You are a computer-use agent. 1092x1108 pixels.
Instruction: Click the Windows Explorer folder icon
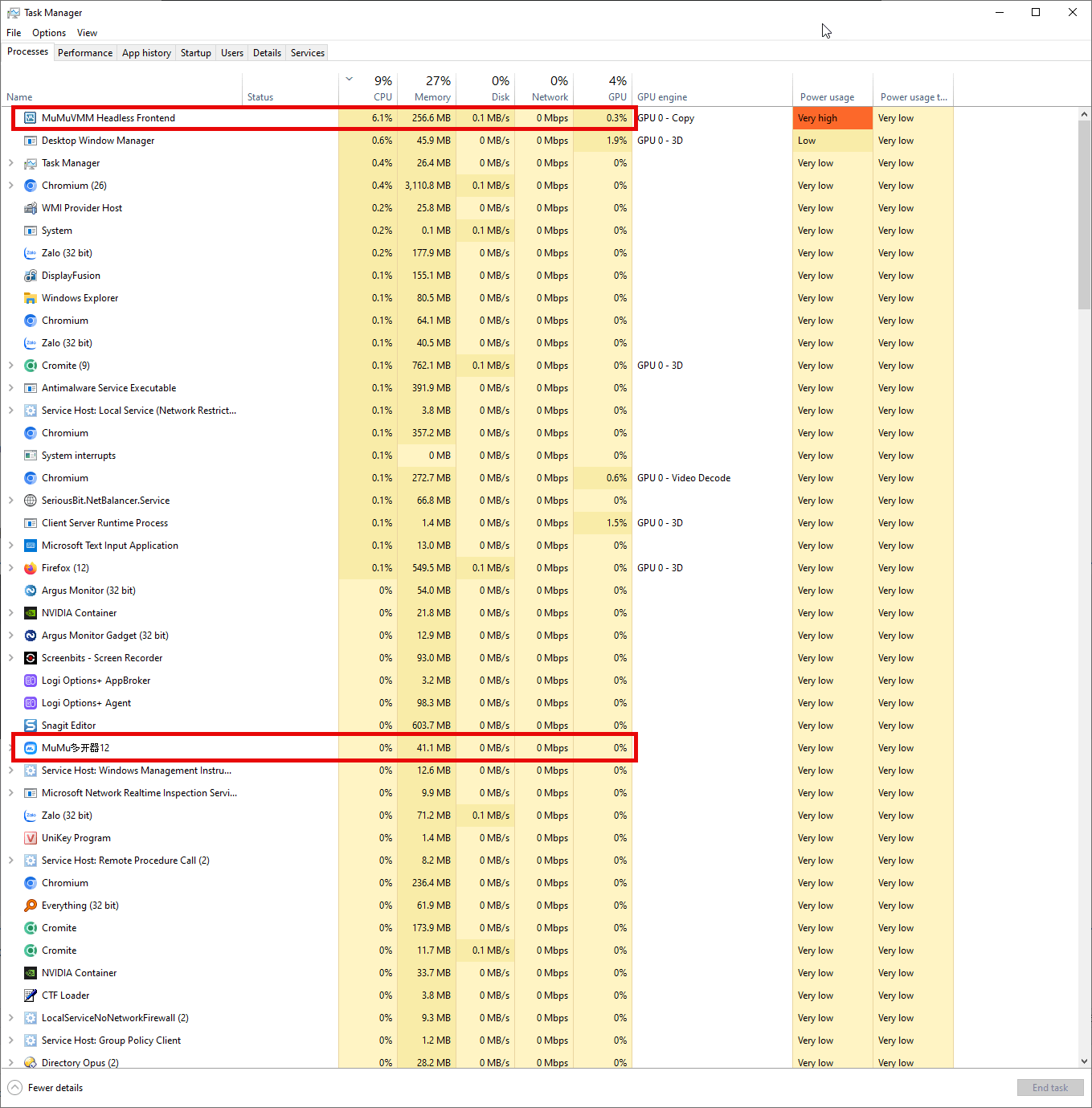point(31,298)
